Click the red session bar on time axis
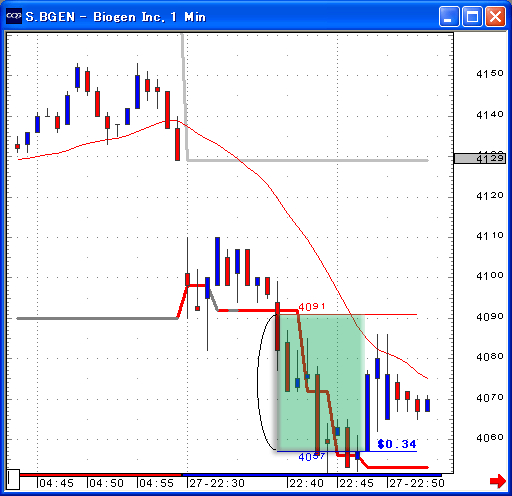 101,474
